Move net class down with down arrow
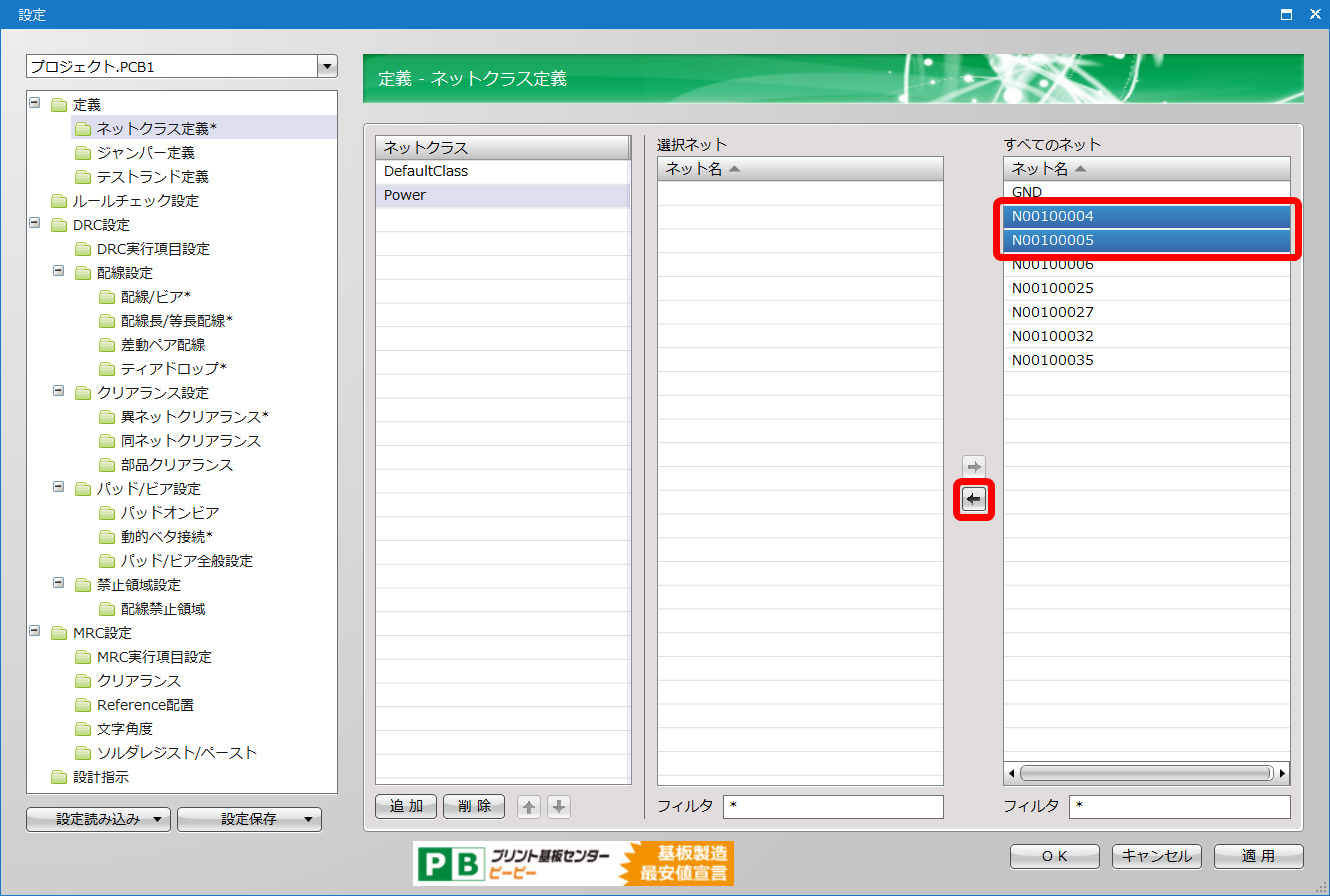 [x=559, y=807]
